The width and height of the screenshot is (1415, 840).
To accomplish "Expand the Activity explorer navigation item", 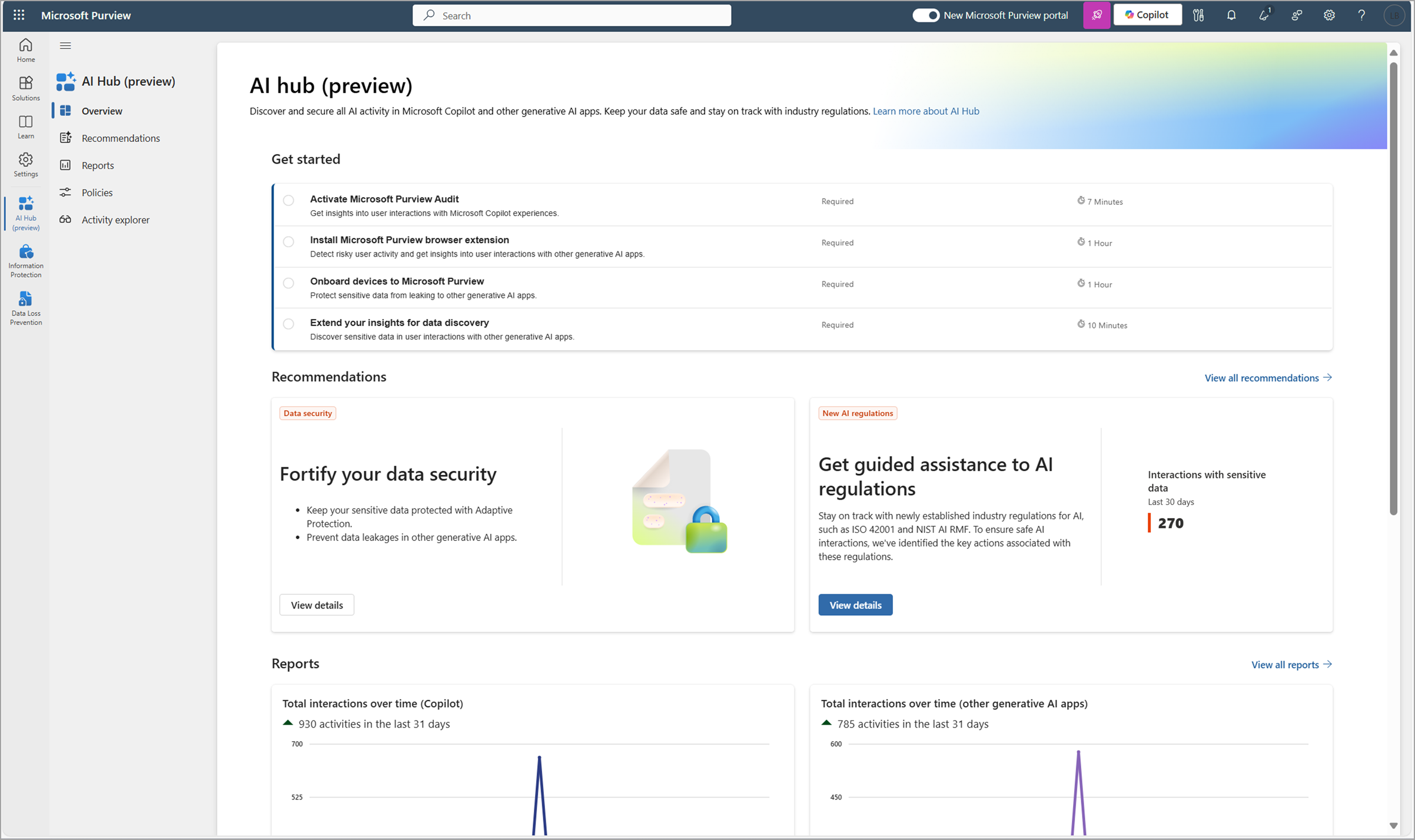I will tap(115, 219).
